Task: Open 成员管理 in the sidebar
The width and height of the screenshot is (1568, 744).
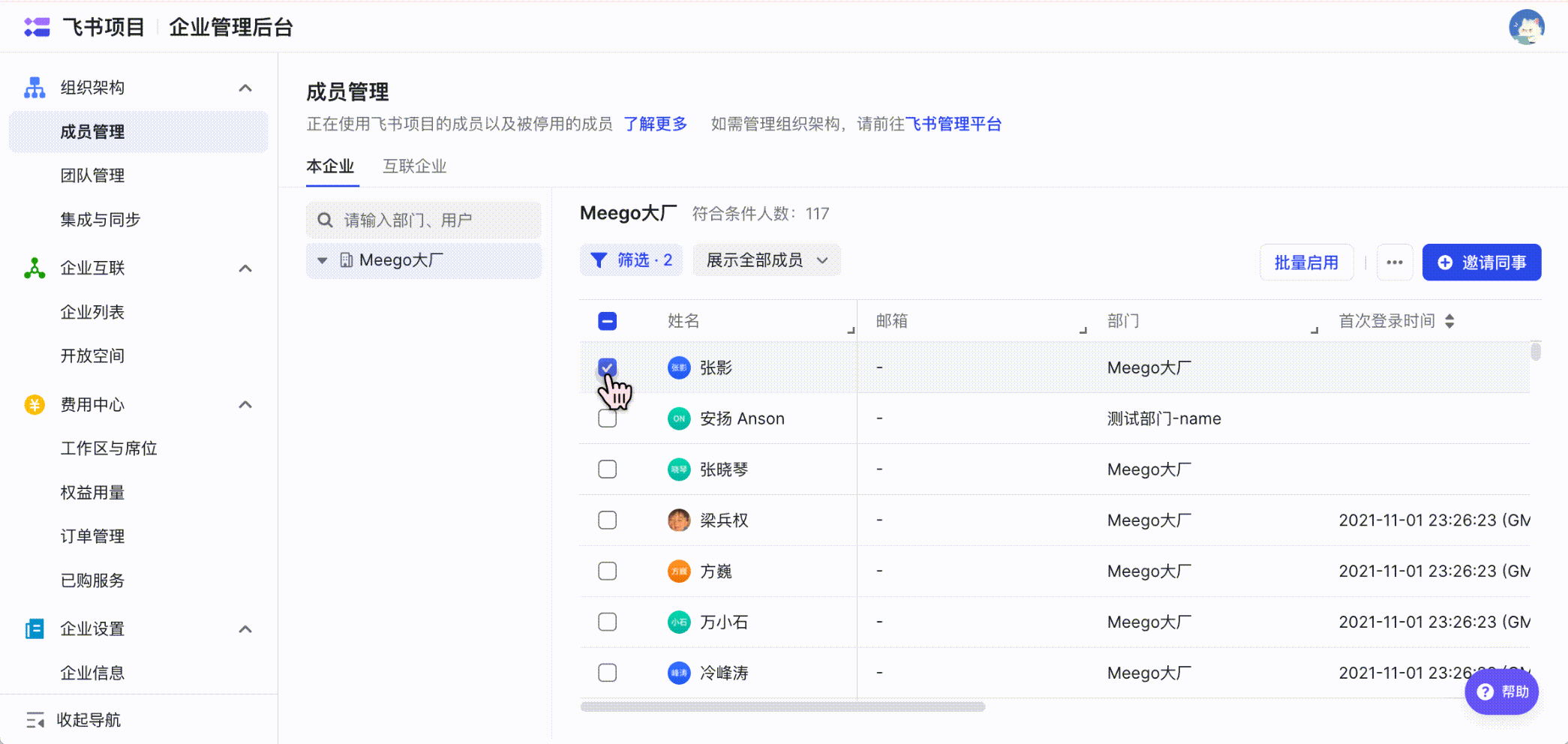Action: click(x=138, y=132)
